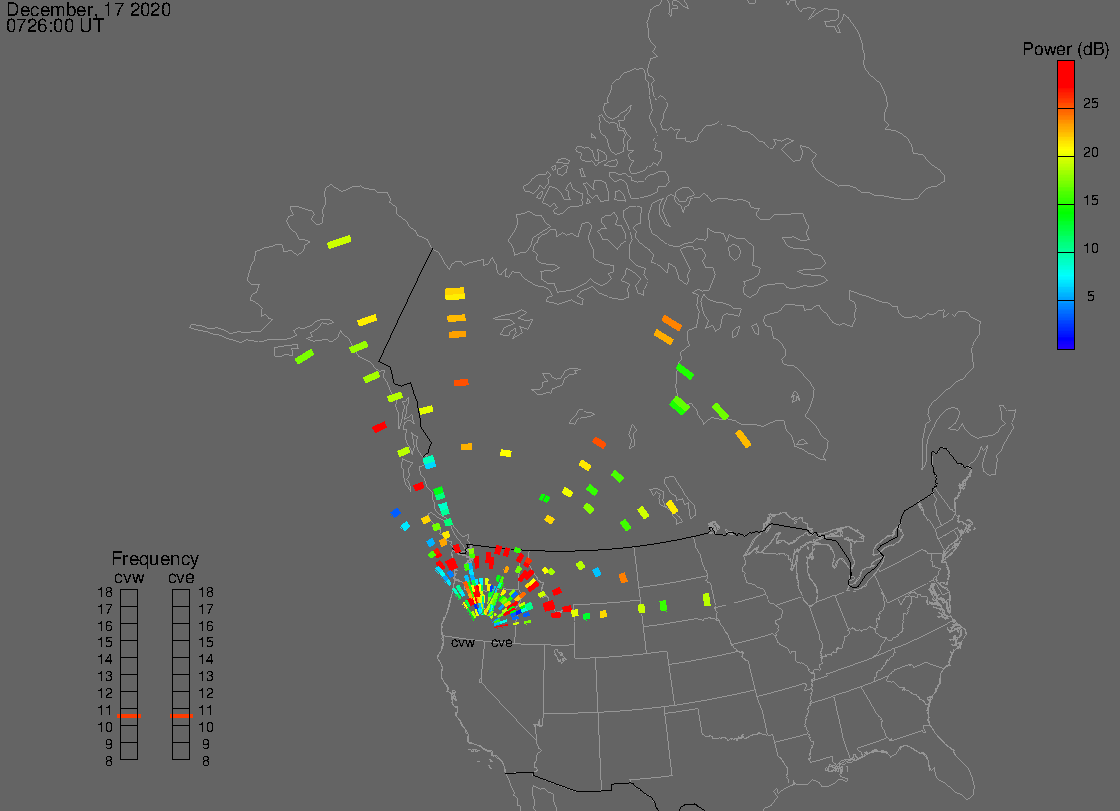This screenshot has width=1120, height=811.
Task: Click the 'cvw' column header under Frequency
Action: click(x=129, y=577)
